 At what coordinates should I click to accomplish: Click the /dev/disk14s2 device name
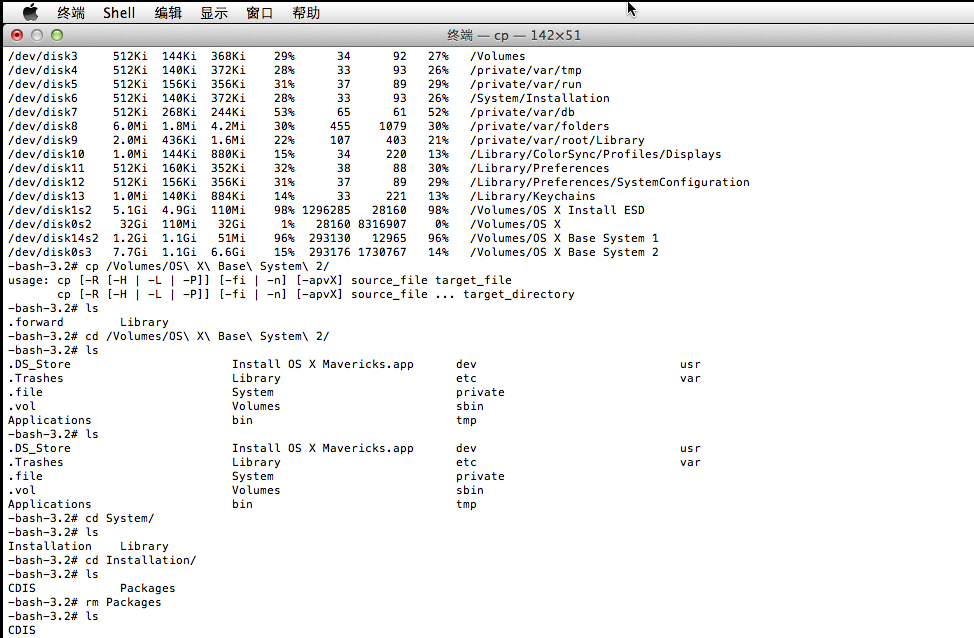point(53,238)
